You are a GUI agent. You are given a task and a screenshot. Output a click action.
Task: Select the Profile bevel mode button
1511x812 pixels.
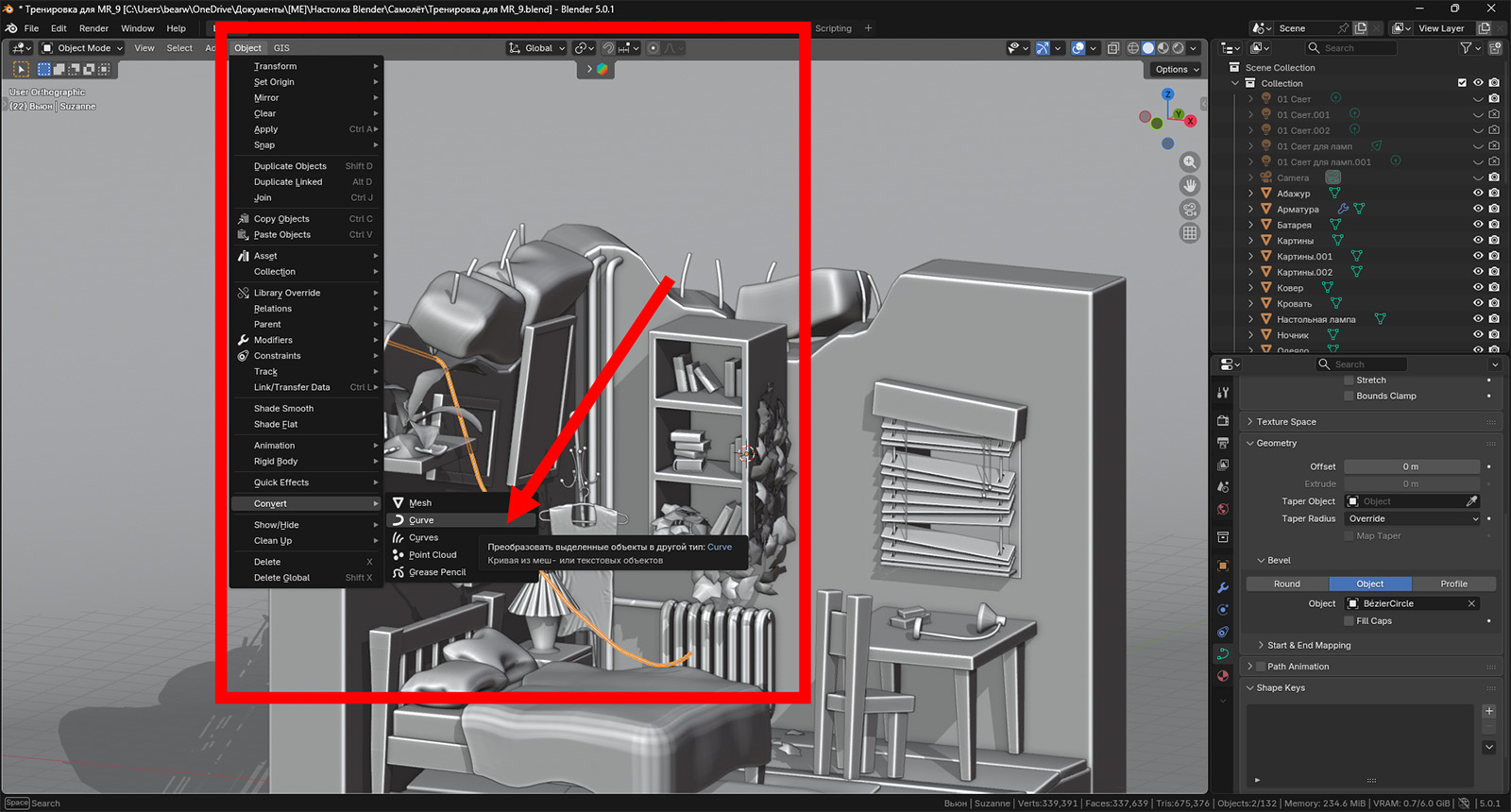[1453, 584]
